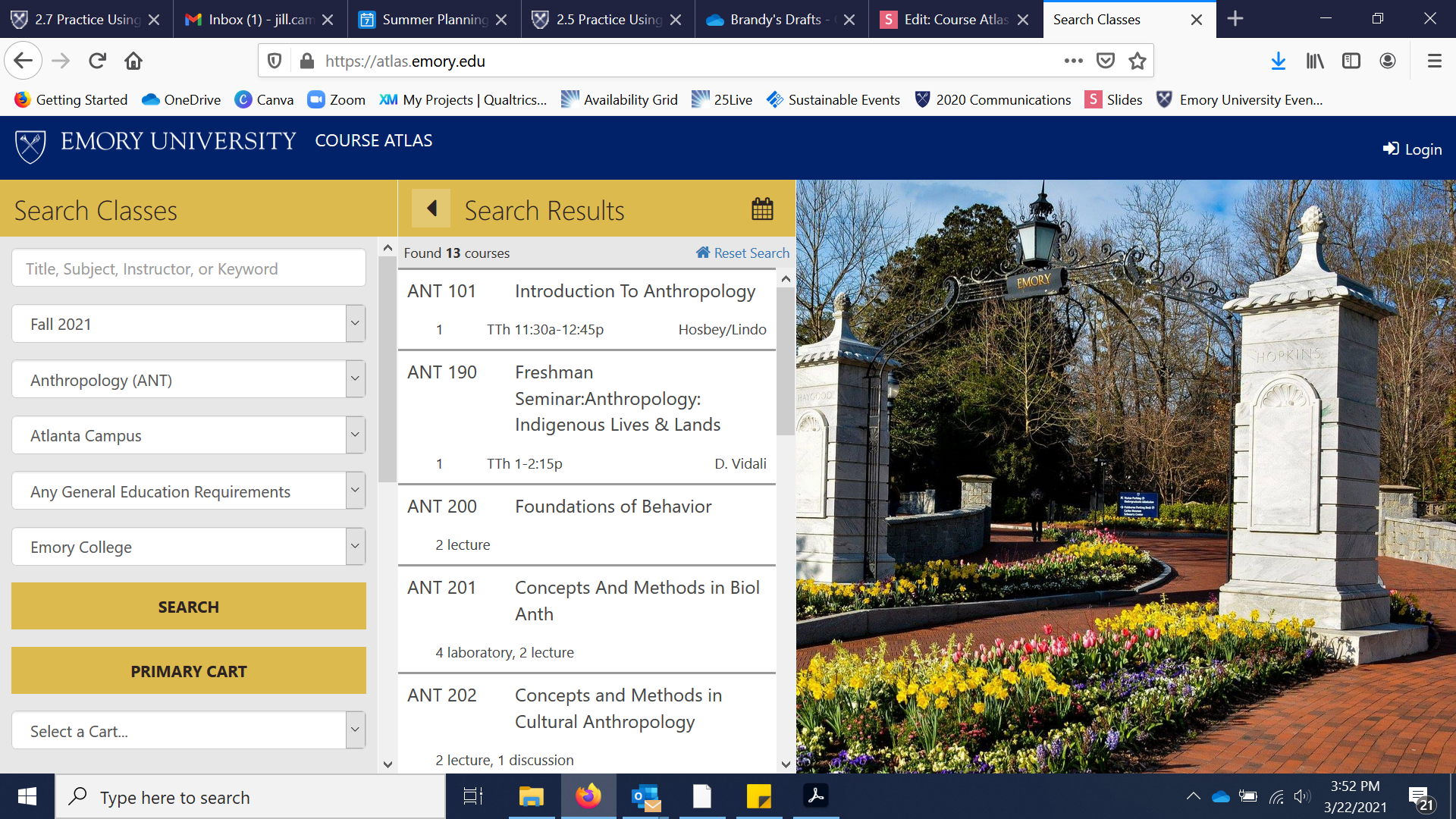Screen dimensions: 1456x819
Task: Open notification center icon
Action: tap(1420, 798)
